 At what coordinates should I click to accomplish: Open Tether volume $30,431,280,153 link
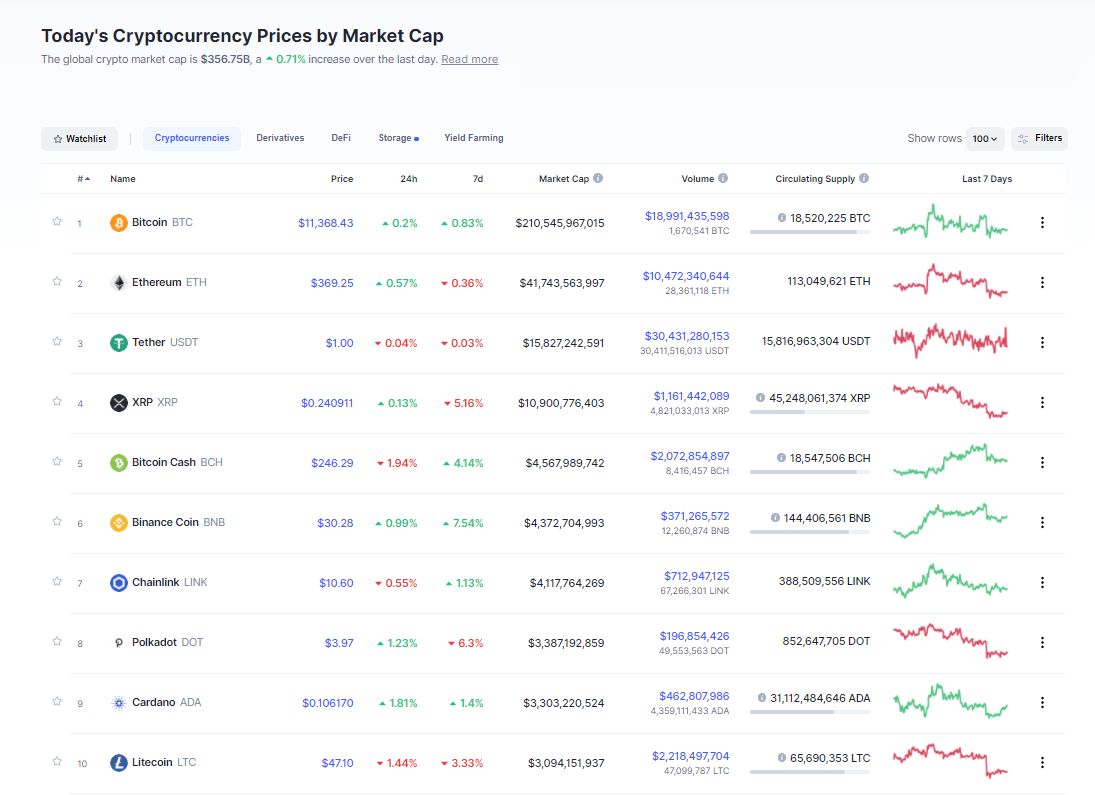click(686, 336)
